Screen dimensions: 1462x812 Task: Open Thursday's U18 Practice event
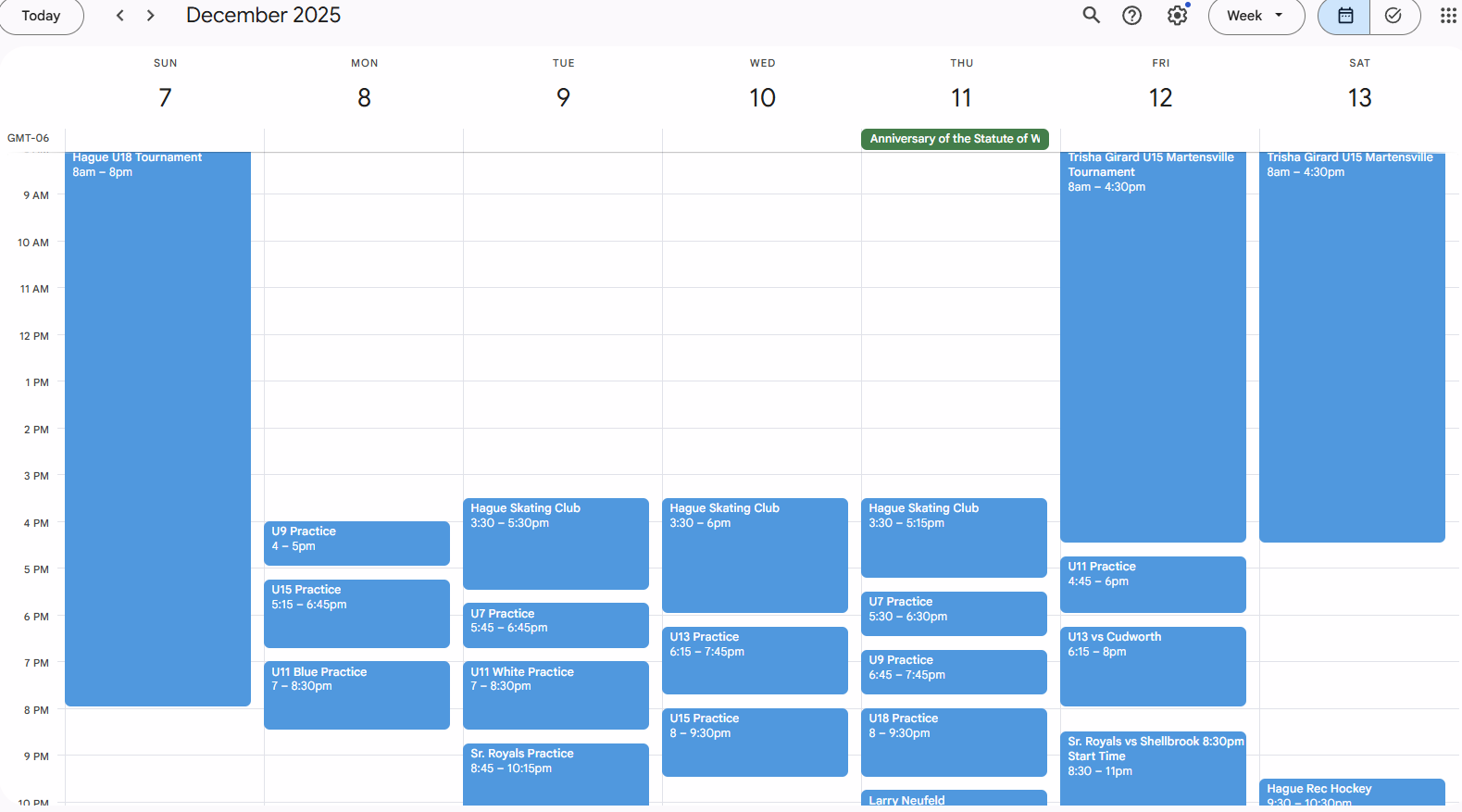click(x=954, y=742)
